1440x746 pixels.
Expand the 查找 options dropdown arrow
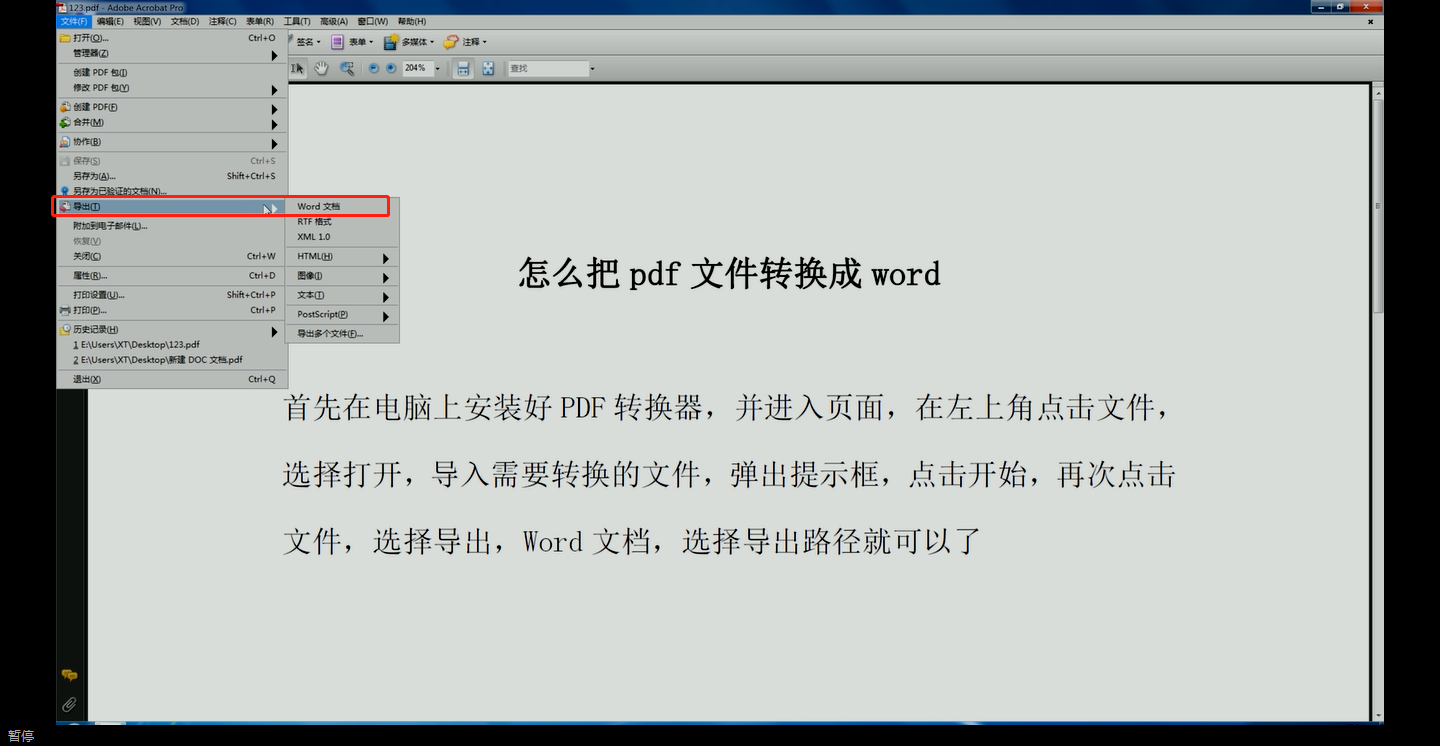pos(592,69)
